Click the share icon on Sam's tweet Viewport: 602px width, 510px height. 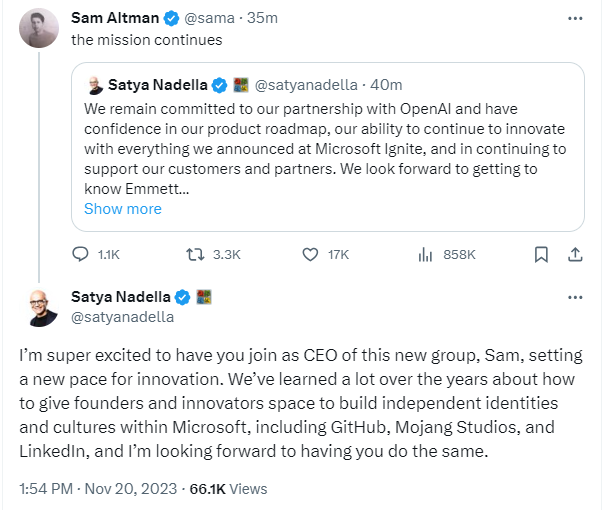574,255
